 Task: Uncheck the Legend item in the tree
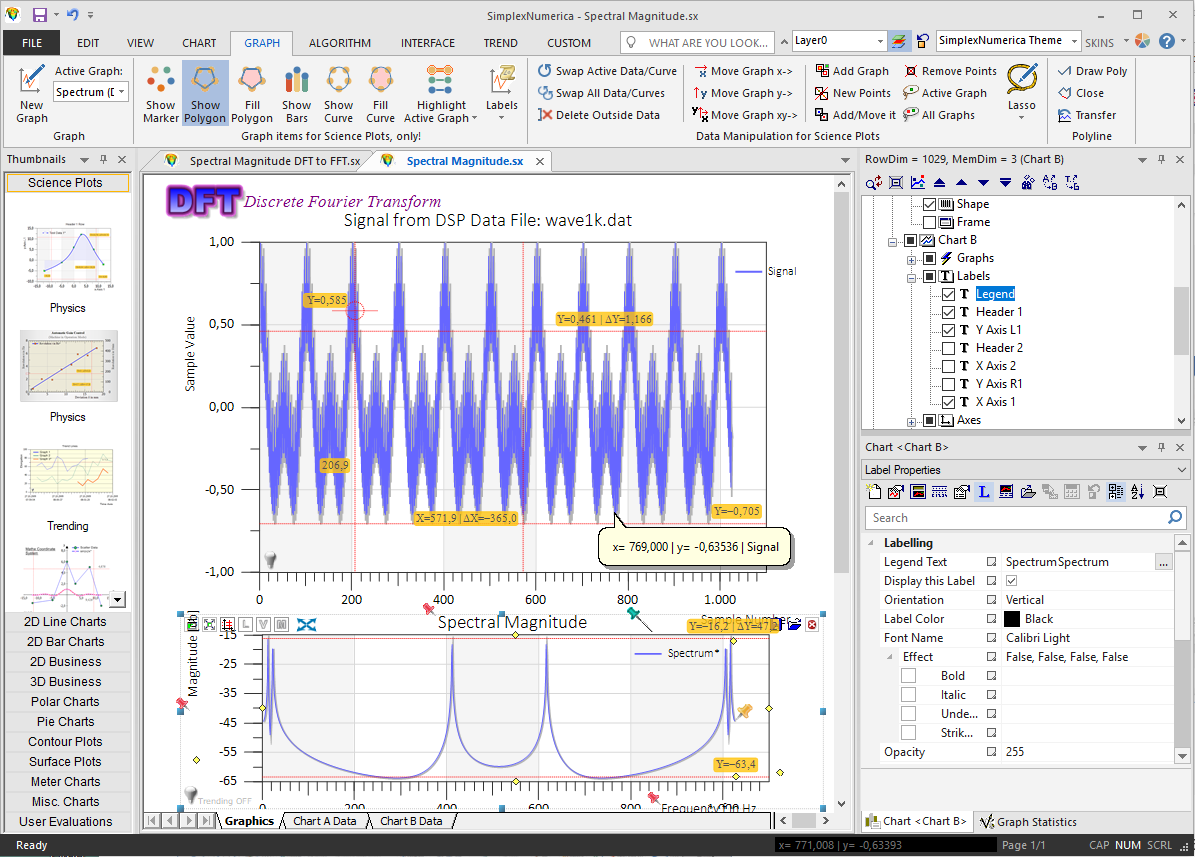point(948,293)
